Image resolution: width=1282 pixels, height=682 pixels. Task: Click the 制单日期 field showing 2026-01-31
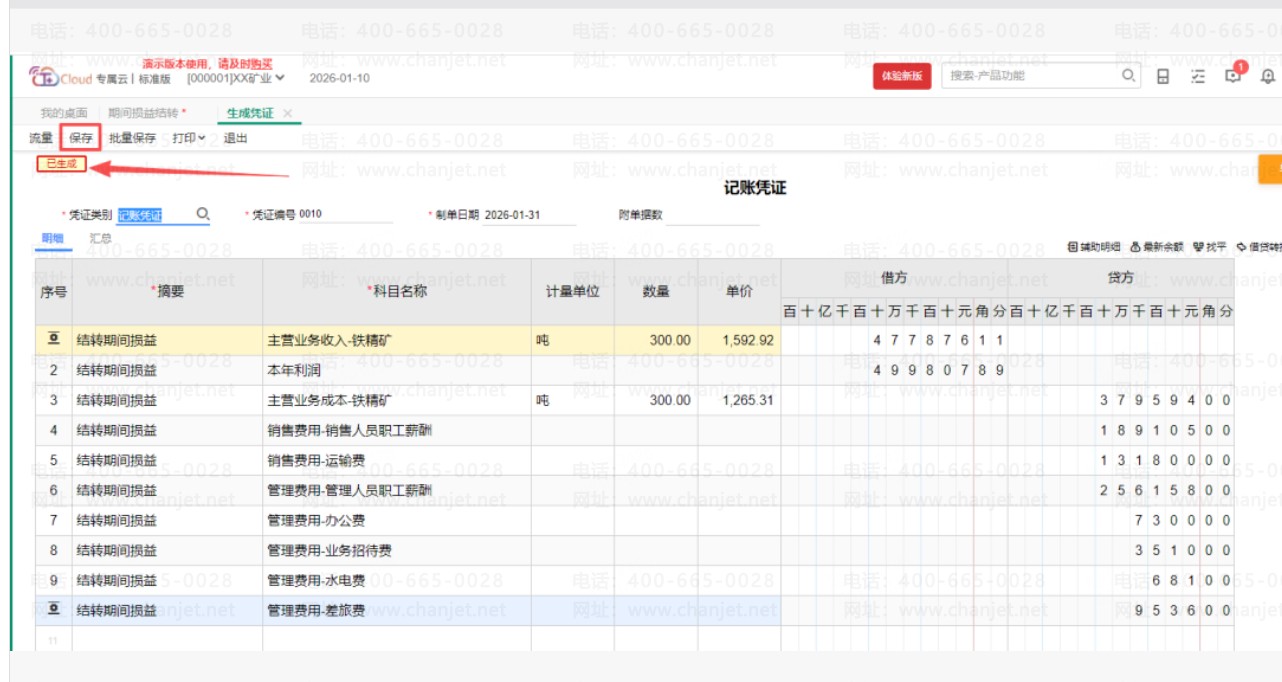click(x=529, y=215)
